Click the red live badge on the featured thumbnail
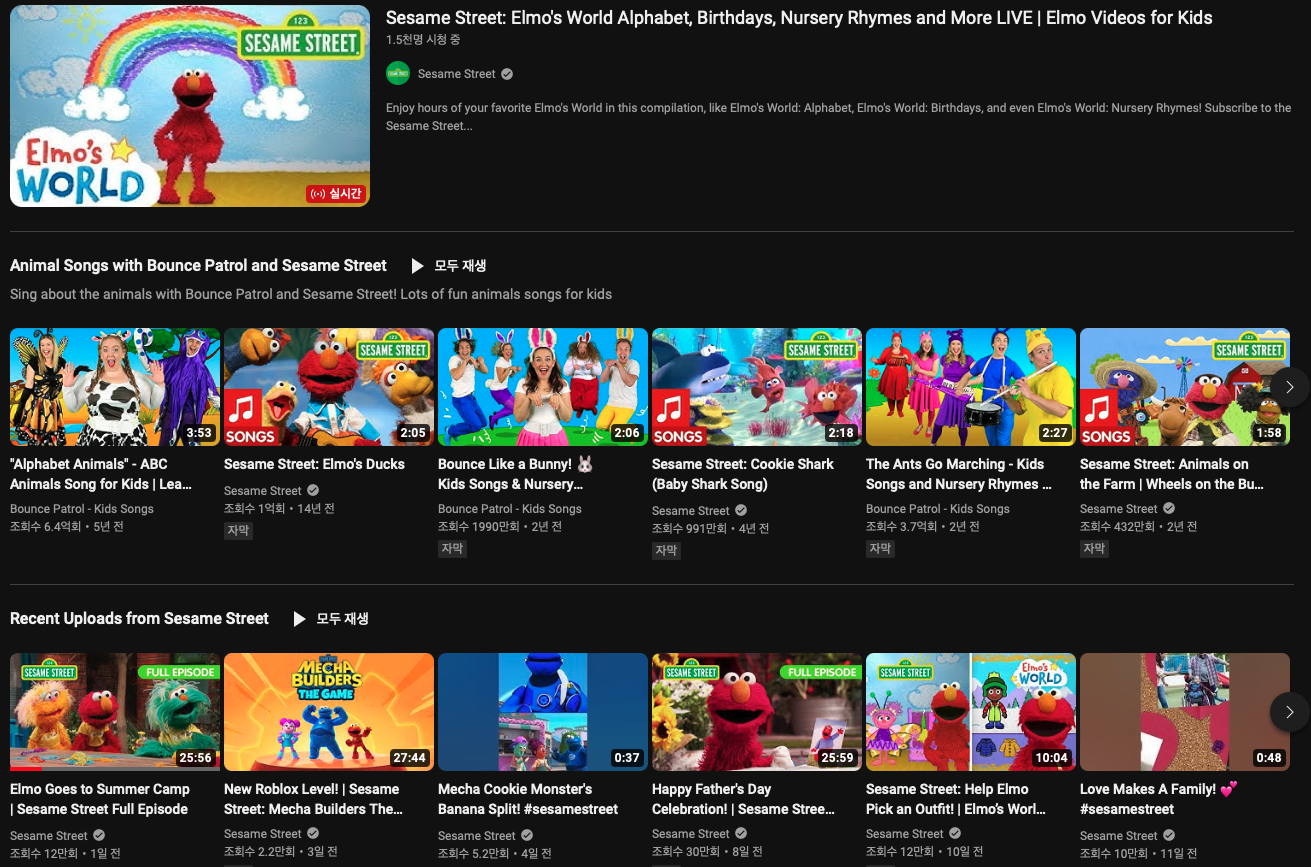This screenshot has height=867, width=1311. tap(336, 194)
